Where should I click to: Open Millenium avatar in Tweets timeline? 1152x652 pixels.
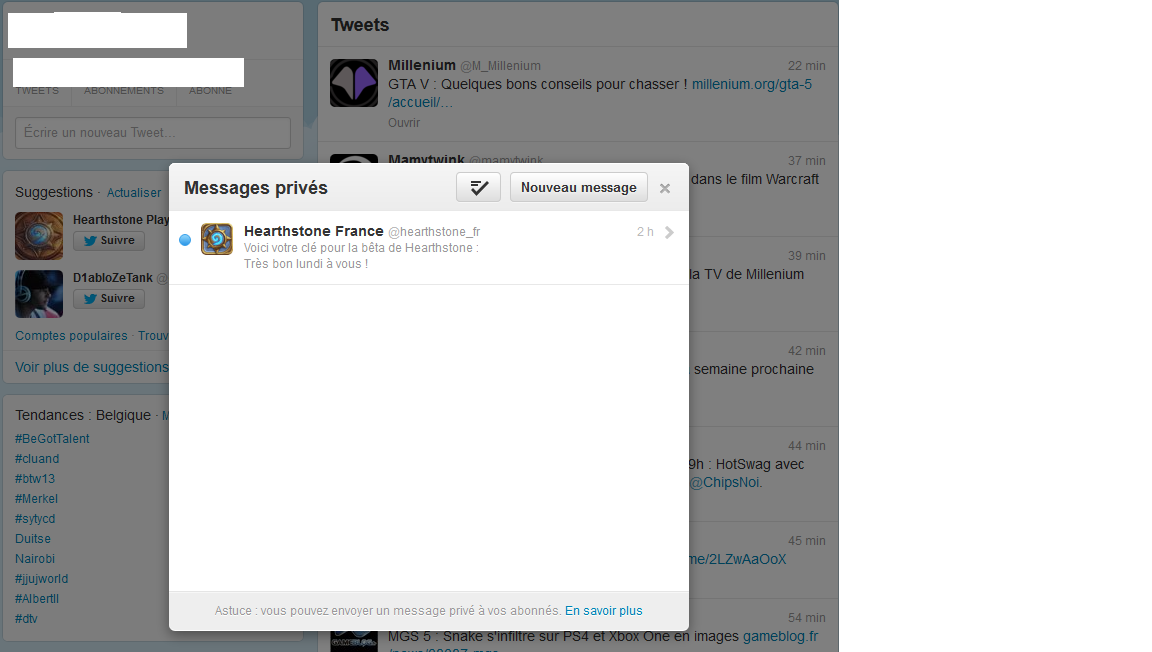354,83
